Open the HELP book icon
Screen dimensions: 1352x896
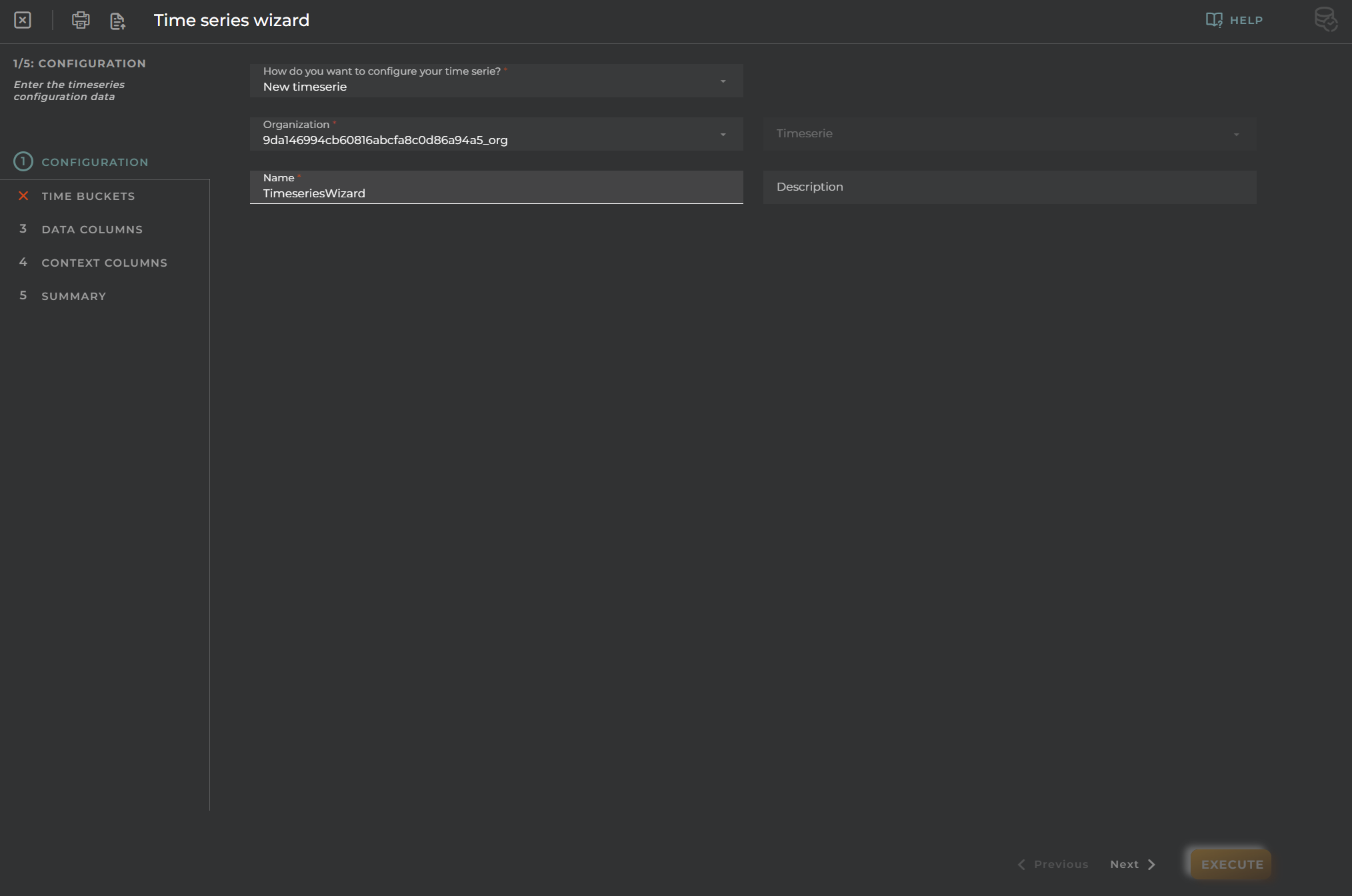(x=1214, y=20)
